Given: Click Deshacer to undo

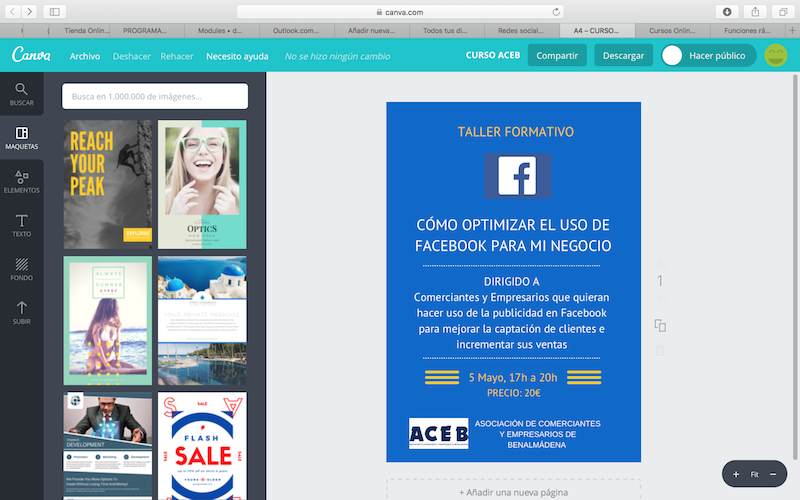Looking at the screenshot, I should tap(132, 56).
